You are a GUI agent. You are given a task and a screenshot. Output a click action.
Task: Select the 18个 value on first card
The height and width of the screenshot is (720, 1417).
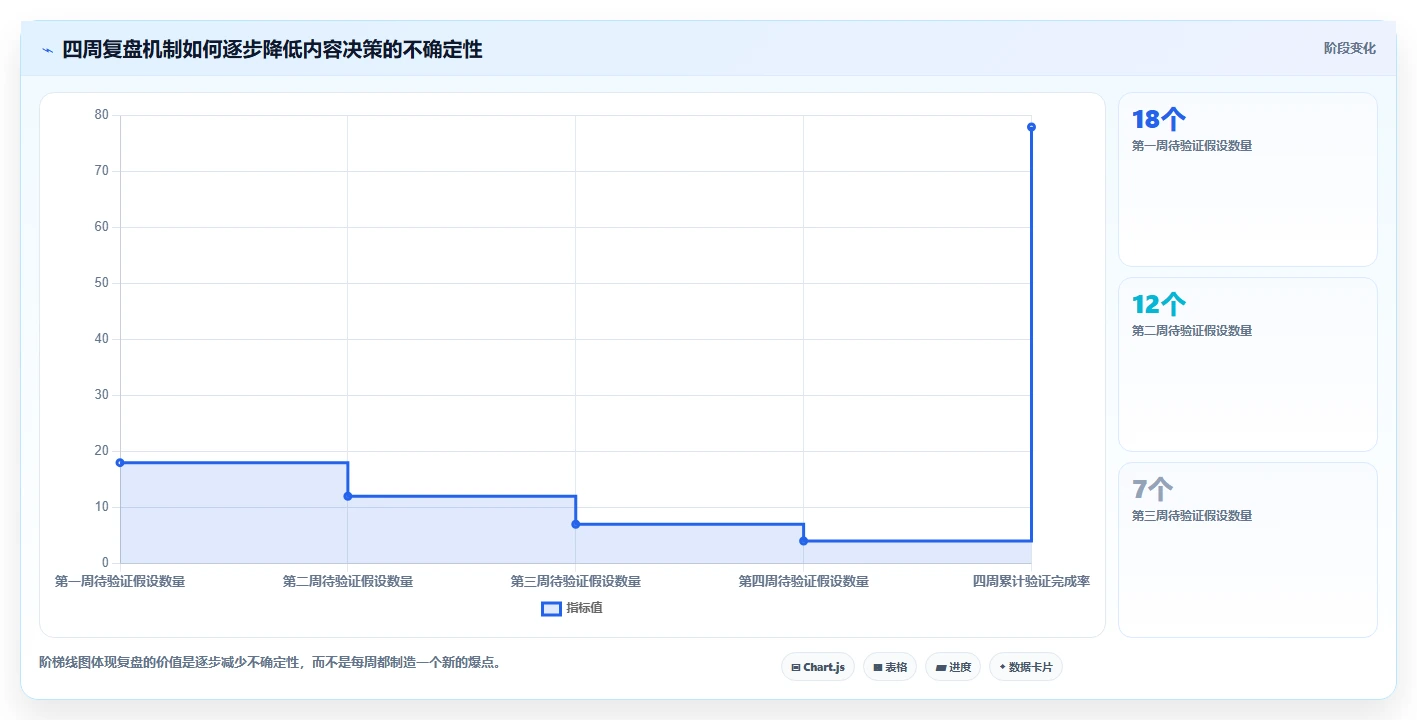1158,120
